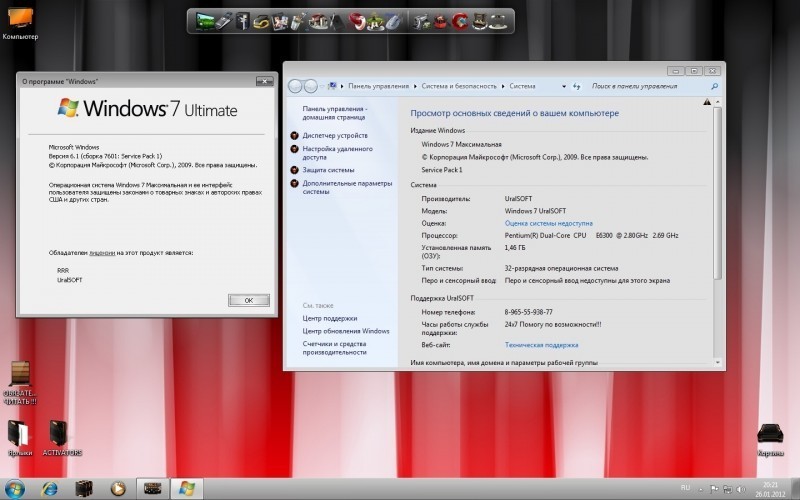The height and width of the screenshot is (500, 800).
Task: Open the dark folder library taskbar icon
Action: click(84, 489)
